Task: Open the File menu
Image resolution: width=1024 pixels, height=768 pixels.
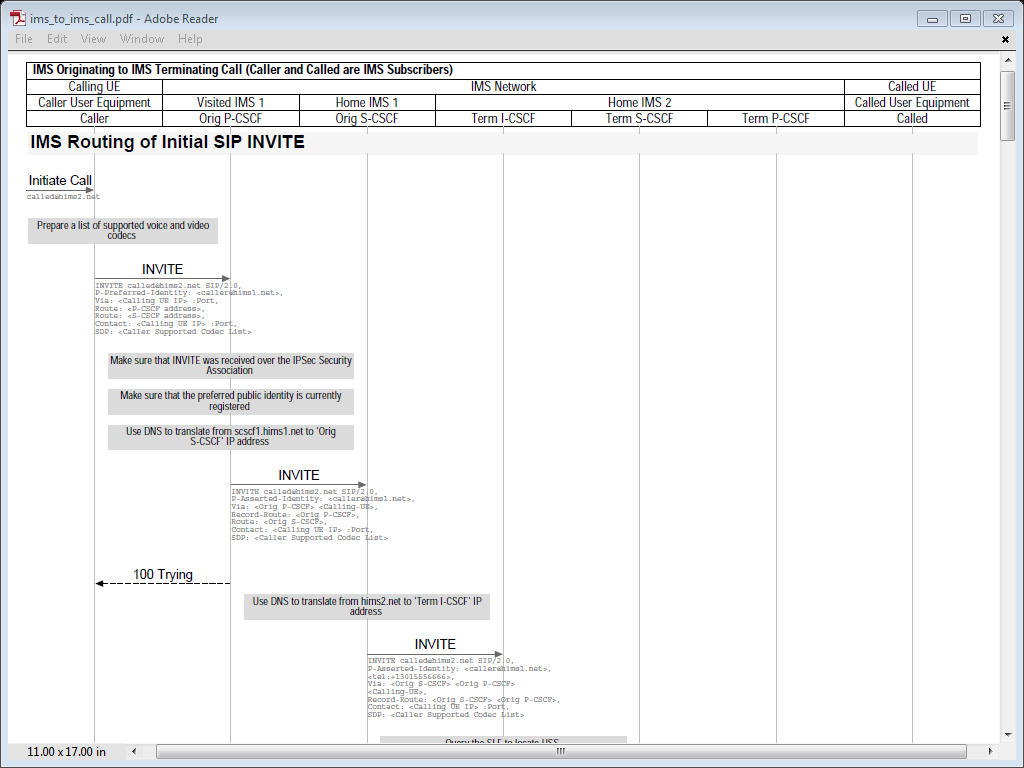Action: [24, 39]
